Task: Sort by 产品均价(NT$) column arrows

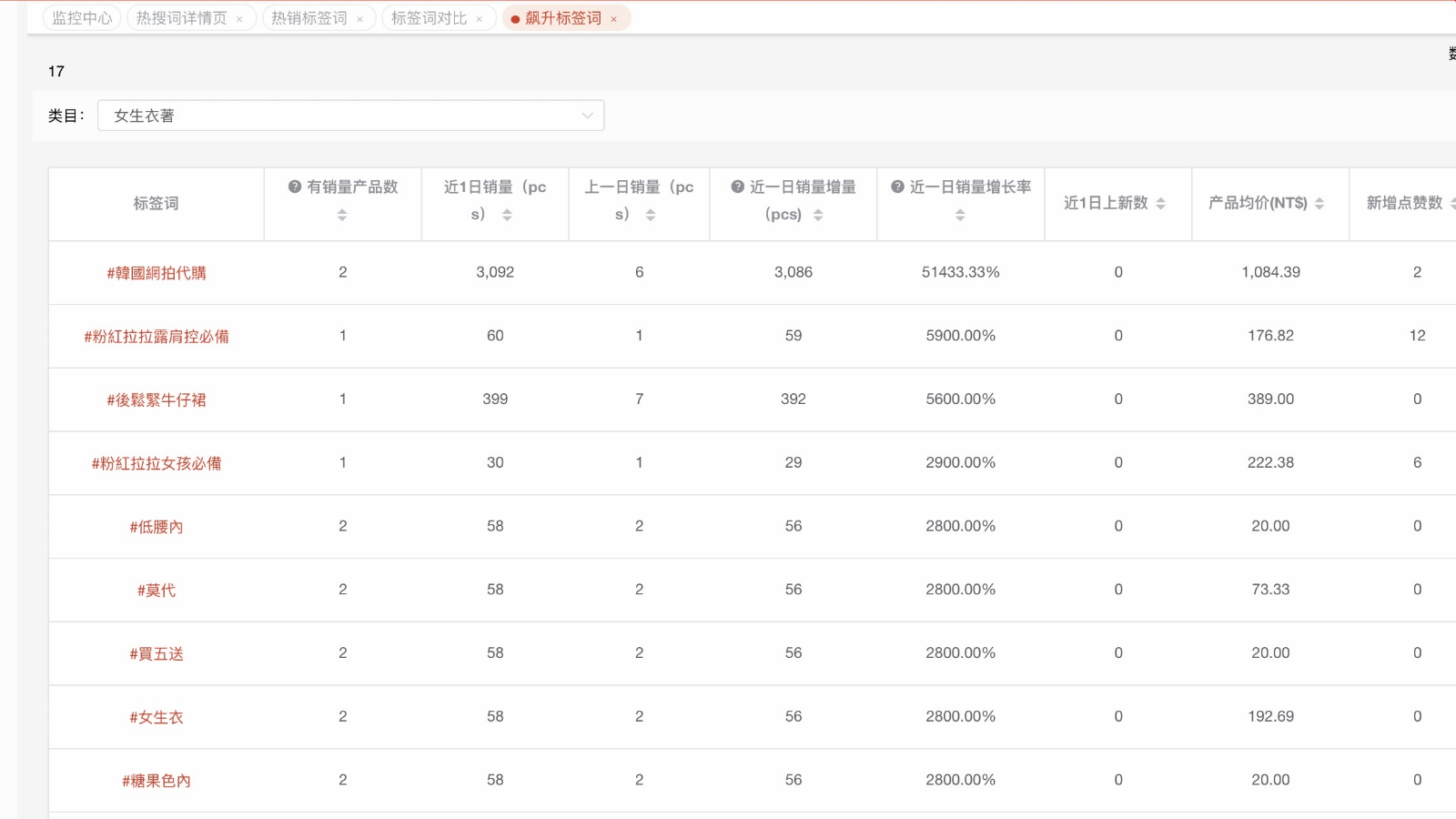Action: (x=1319, y=204)
